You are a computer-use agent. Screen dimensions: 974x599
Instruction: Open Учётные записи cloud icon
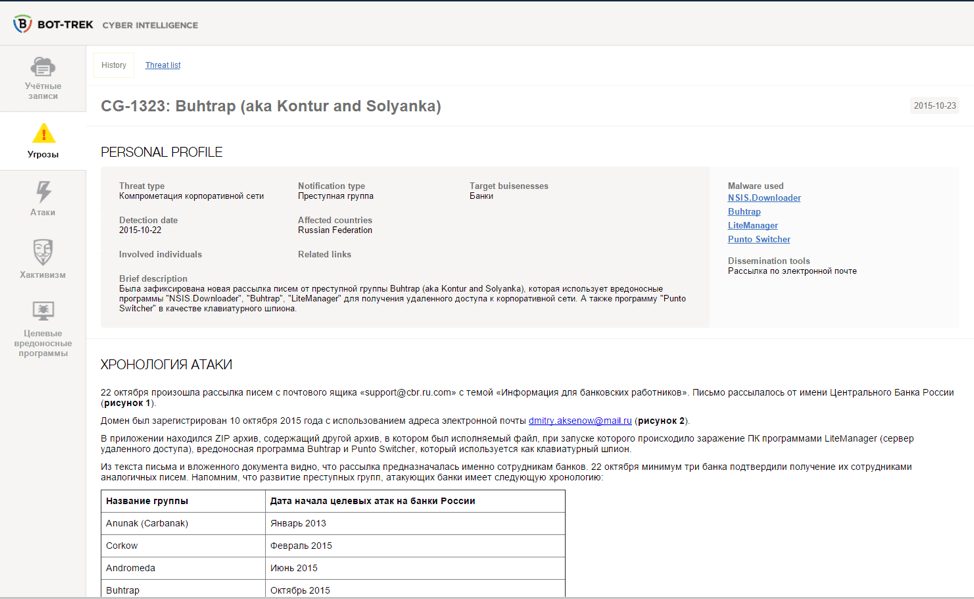pos(42,67)
